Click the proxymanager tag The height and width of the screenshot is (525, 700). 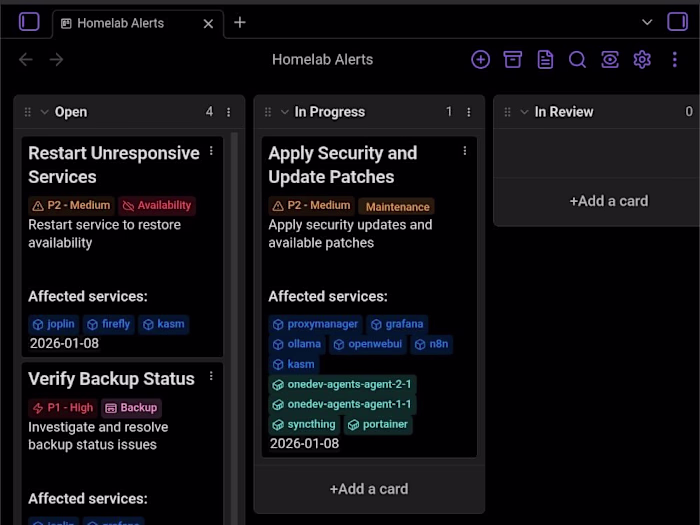point(316,324)
